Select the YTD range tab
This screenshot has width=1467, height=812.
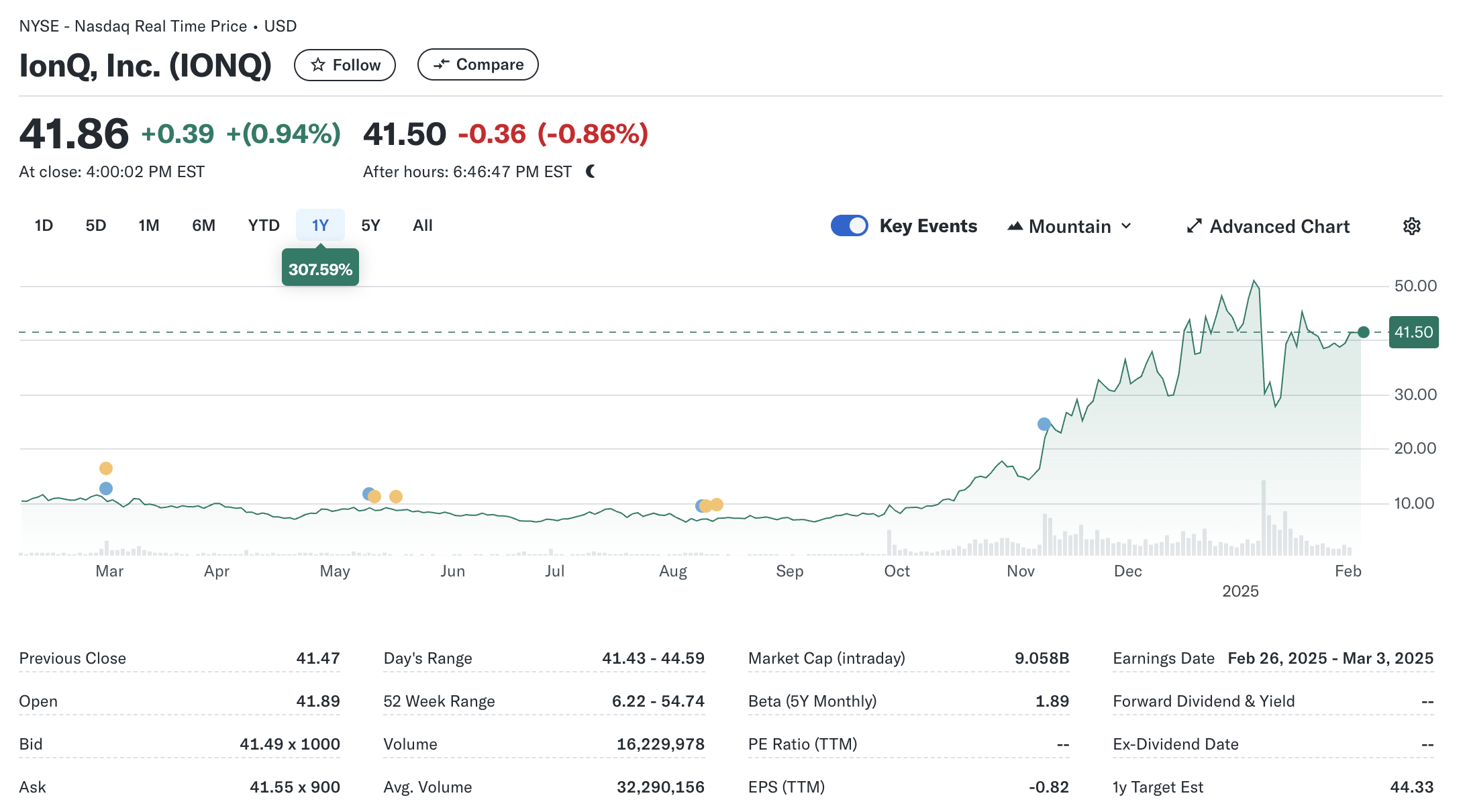point(263,225)
